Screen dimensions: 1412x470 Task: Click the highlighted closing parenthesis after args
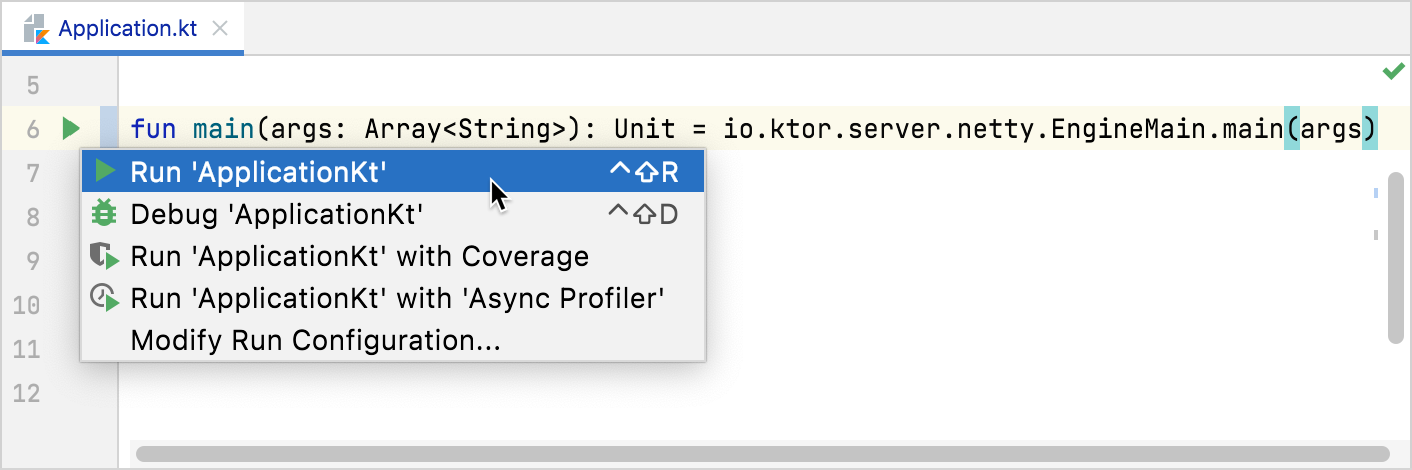[x=1370, y=129]
